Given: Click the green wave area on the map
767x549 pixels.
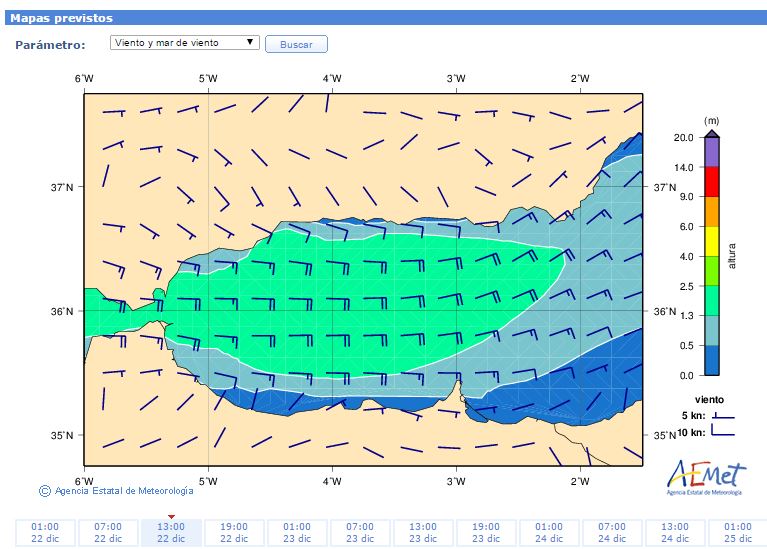Looking at the screenshot, I should (380, 300).
